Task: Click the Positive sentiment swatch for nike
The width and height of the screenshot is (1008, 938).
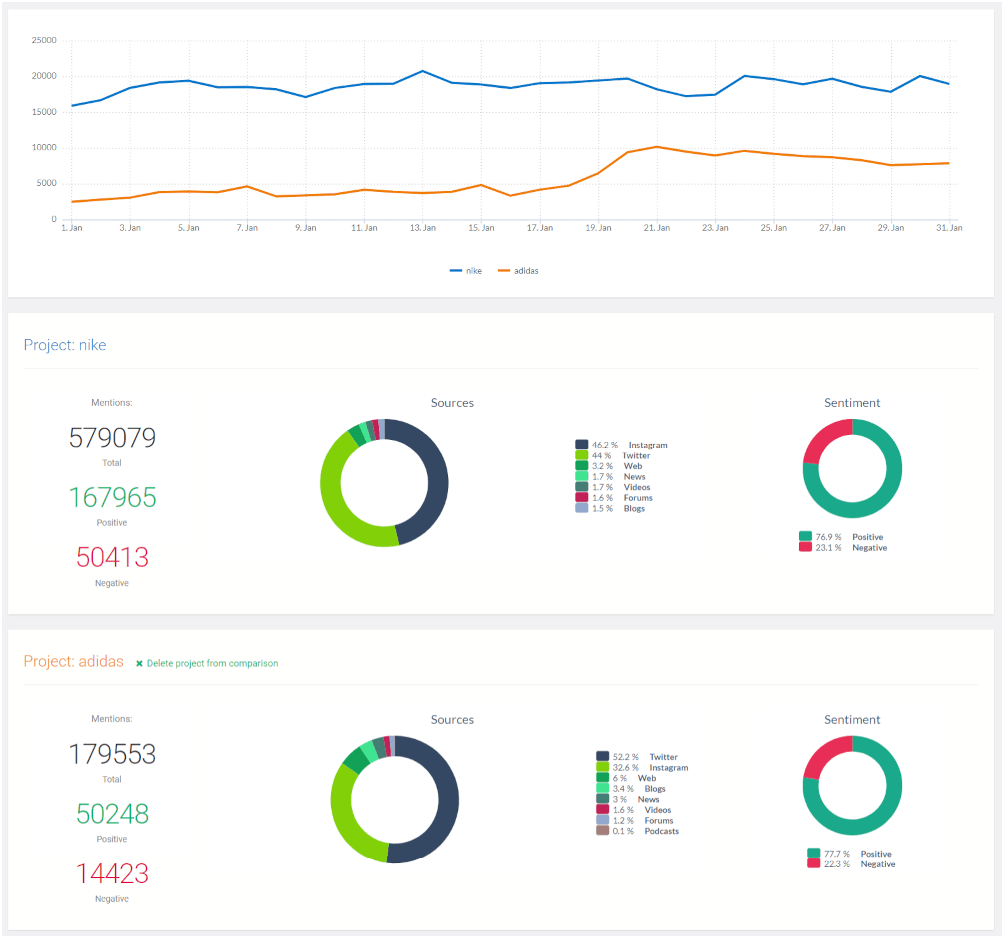Action: point(808,537)
